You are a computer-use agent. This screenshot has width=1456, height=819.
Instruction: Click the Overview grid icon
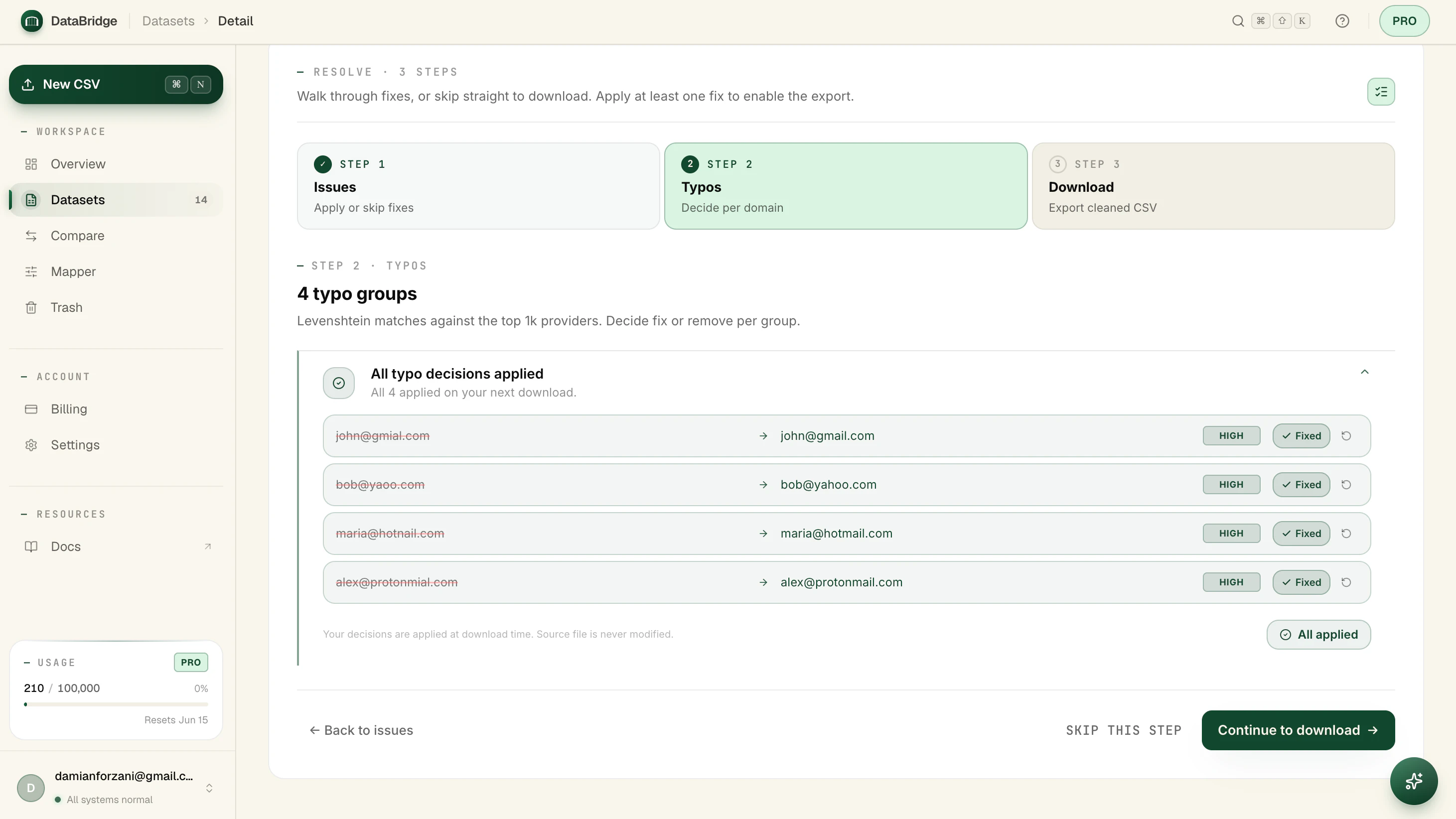(x=31, y=164)
